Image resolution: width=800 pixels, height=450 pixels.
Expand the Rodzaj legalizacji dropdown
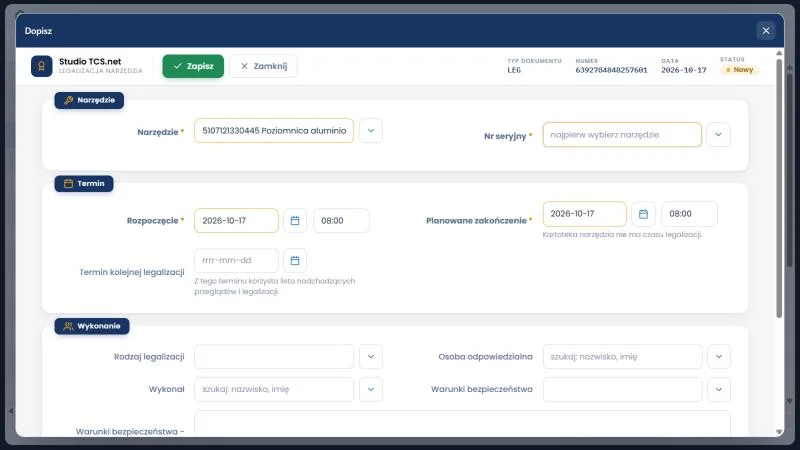(371, 357)
